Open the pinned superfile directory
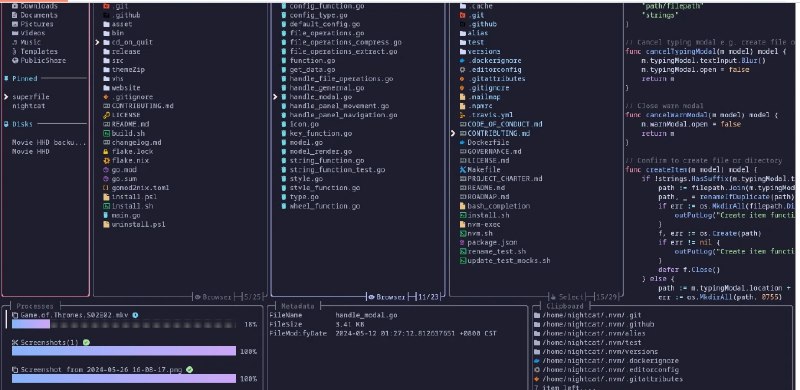The height and width of the screenshot is (390, 800). (31, 97)
